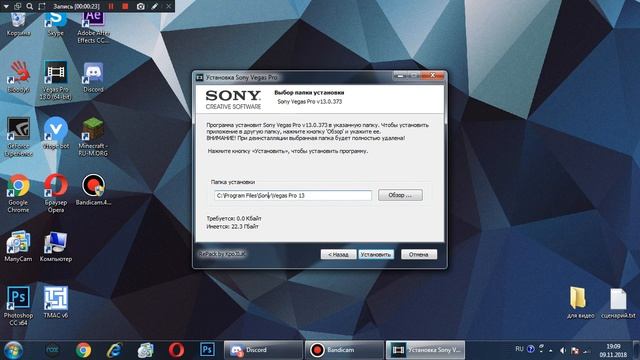This screenshot has width=640, height=360.
Task: Open the Bandicam desktop shortcut
Action: point(93,189)
